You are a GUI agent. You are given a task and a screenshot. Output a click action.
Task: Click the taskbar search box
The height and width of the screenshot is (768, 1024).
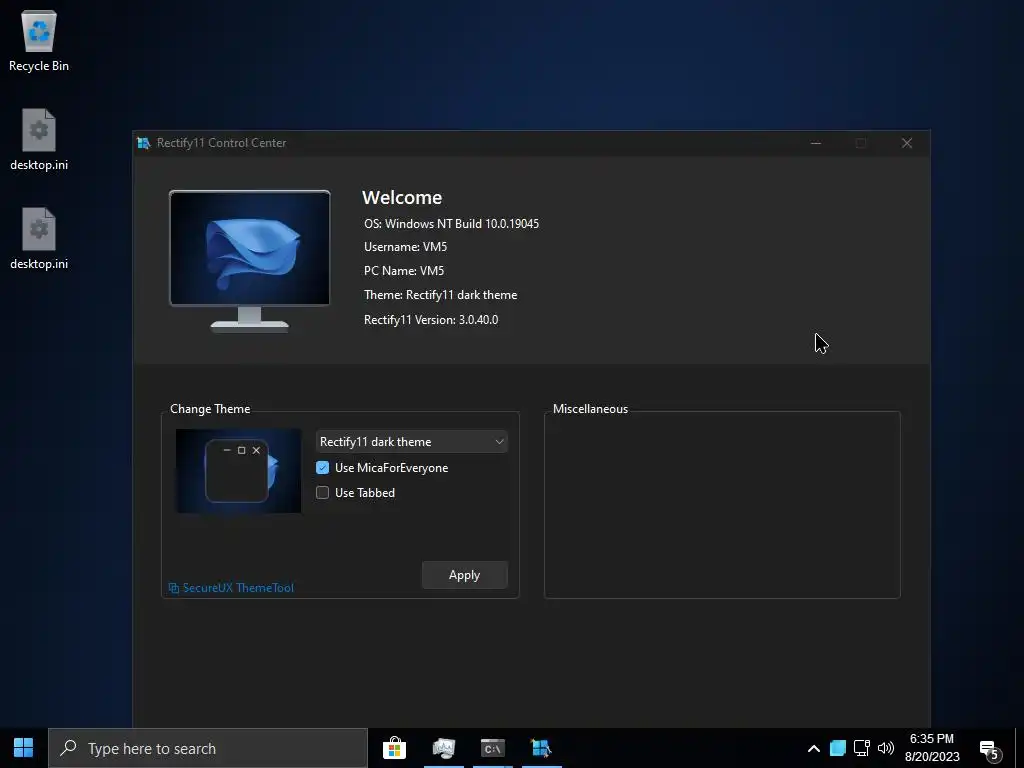point(208,748)
